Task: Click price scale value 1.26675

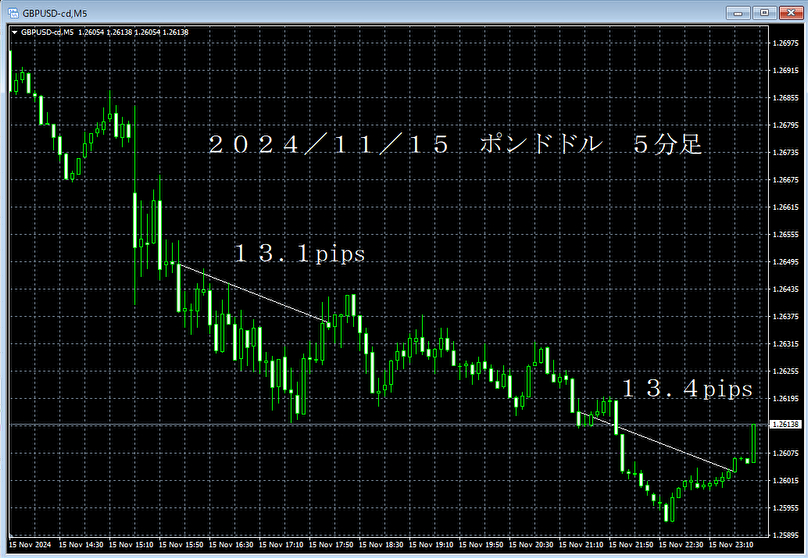Action: 786,180
